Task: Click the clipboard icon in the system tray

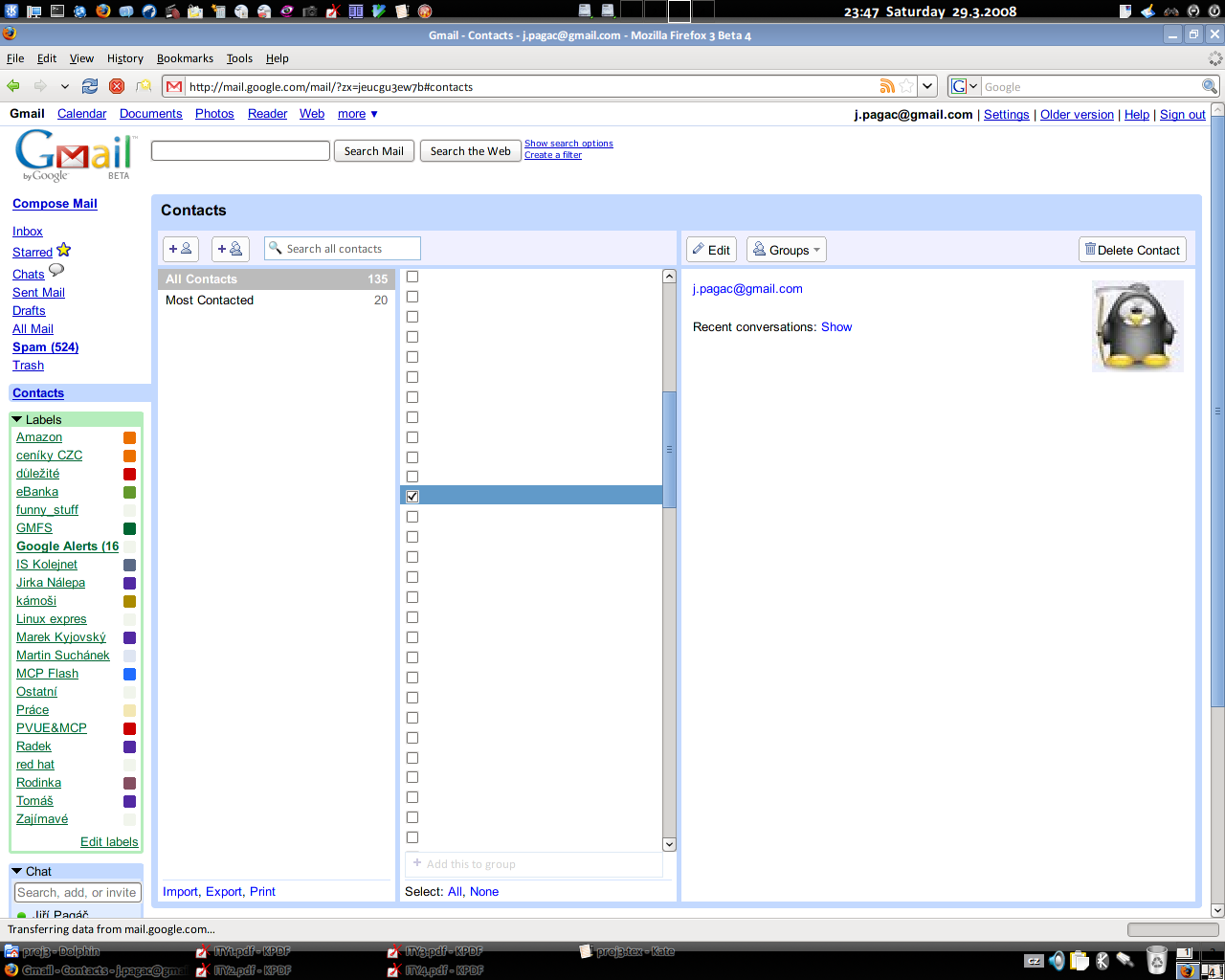Action: tap(1080, 960)
